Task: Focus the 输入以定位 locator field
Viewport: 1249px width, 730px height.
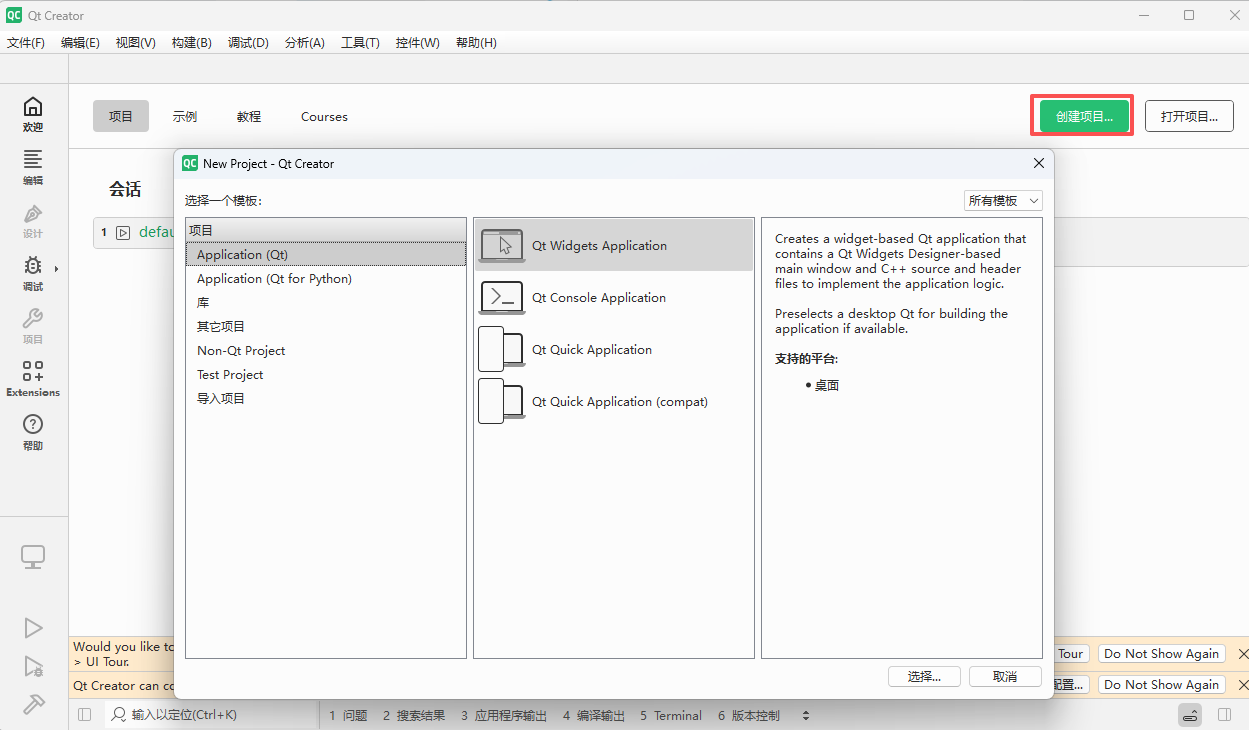Action: (210, 715)
